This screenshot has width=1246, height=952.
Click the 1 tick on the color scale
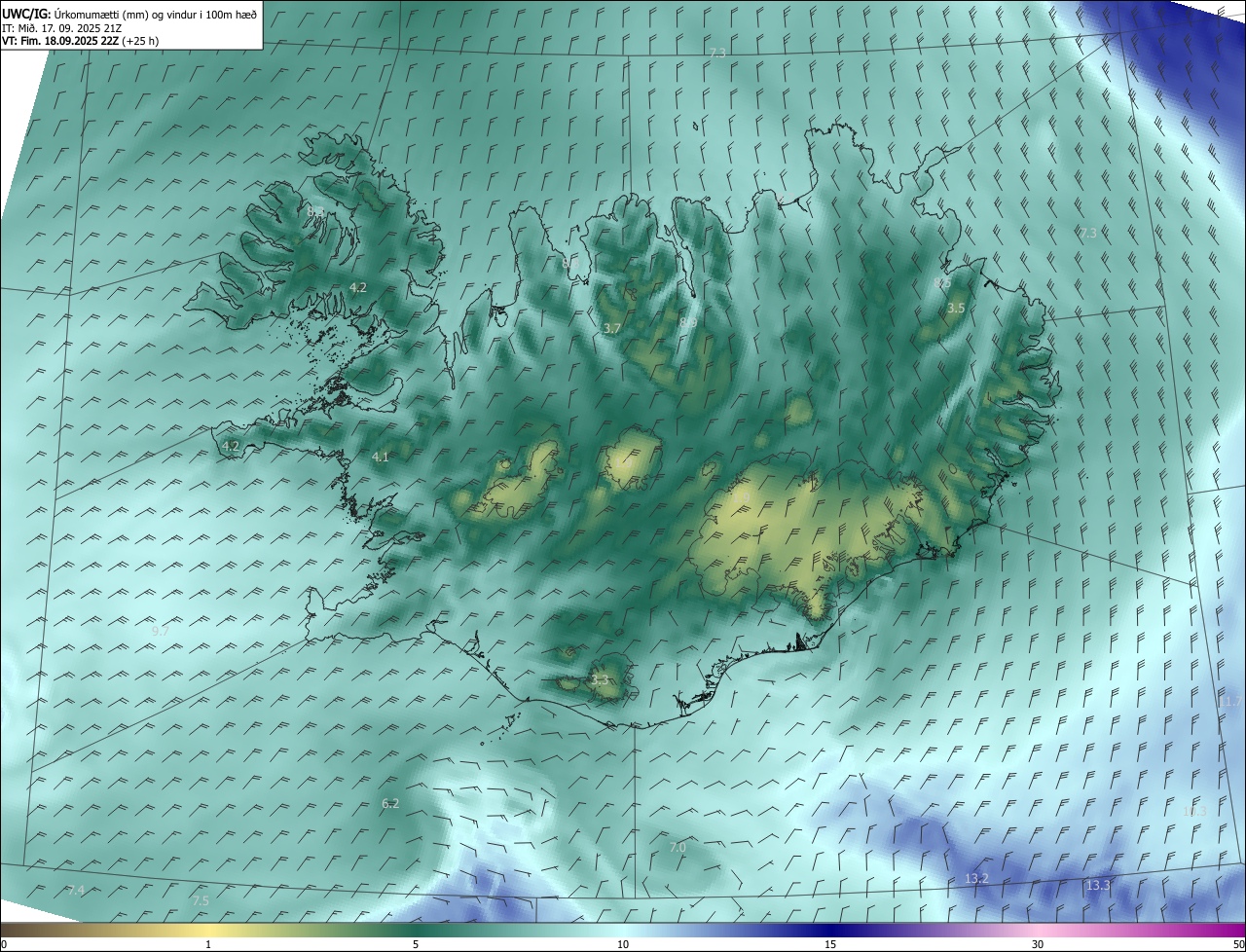pyautogui.click(x=209, y=945)
